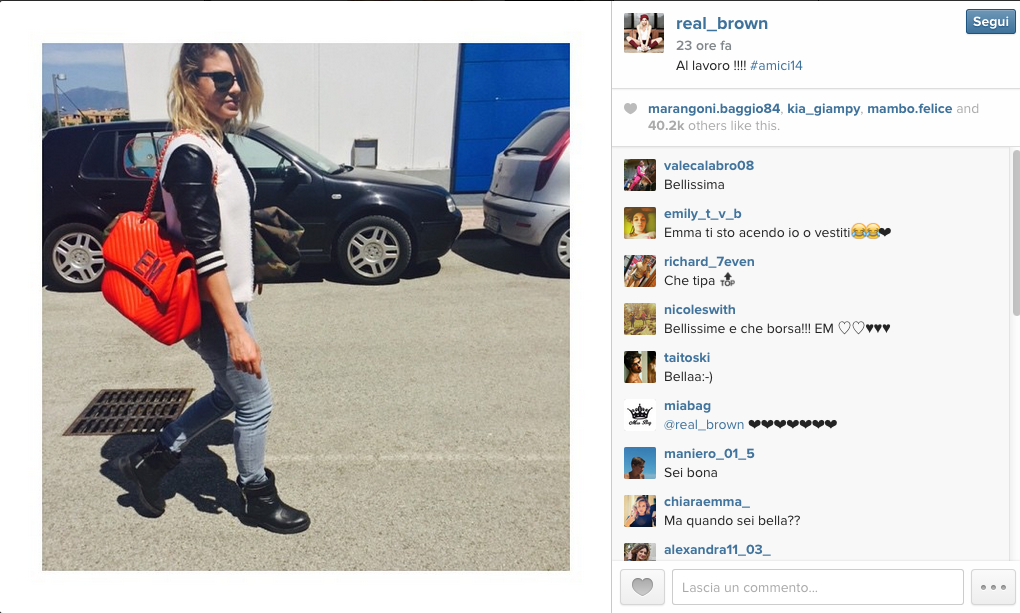Click the small gray heart likes icon
The height and width of the screenshot is (613, 1020).
[x=630, y=109]
